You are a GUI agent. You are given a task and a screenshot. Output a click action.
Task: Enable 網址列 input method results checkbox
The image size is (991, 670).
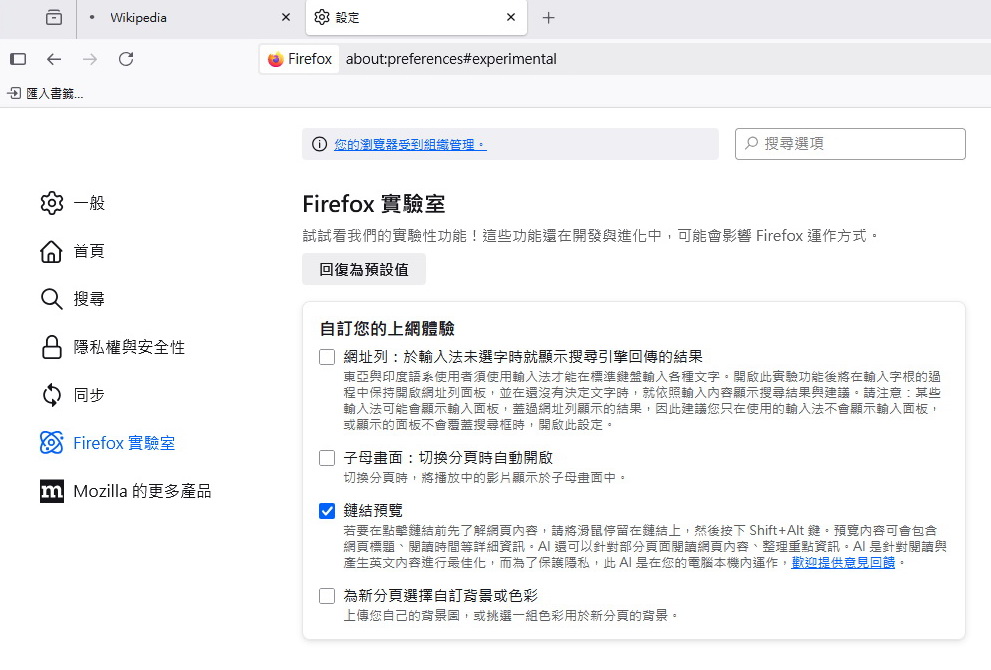tap(327, 357)
